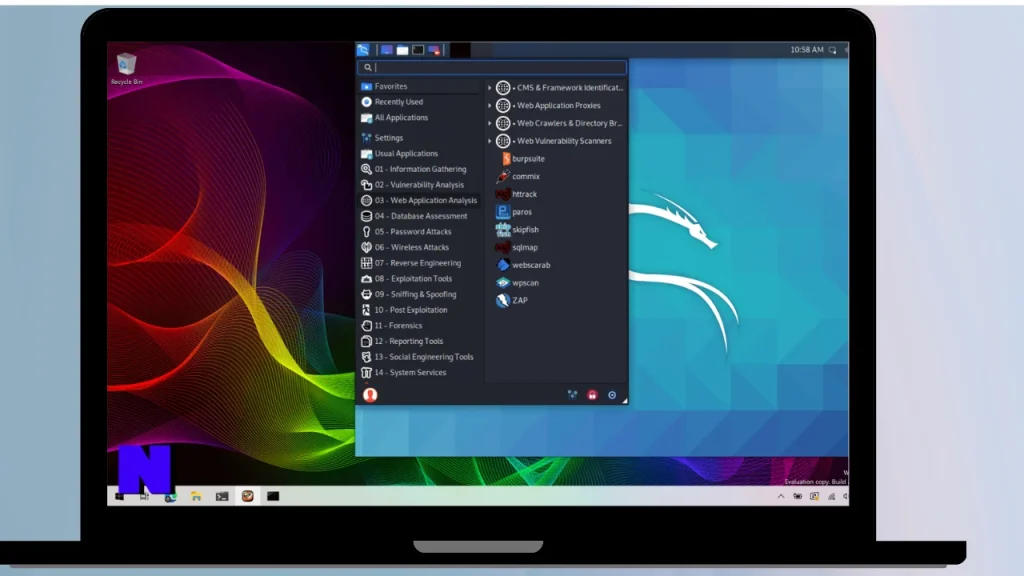
Task: Select 03 - Web Application Analysis category
Action: click(419, 200)
